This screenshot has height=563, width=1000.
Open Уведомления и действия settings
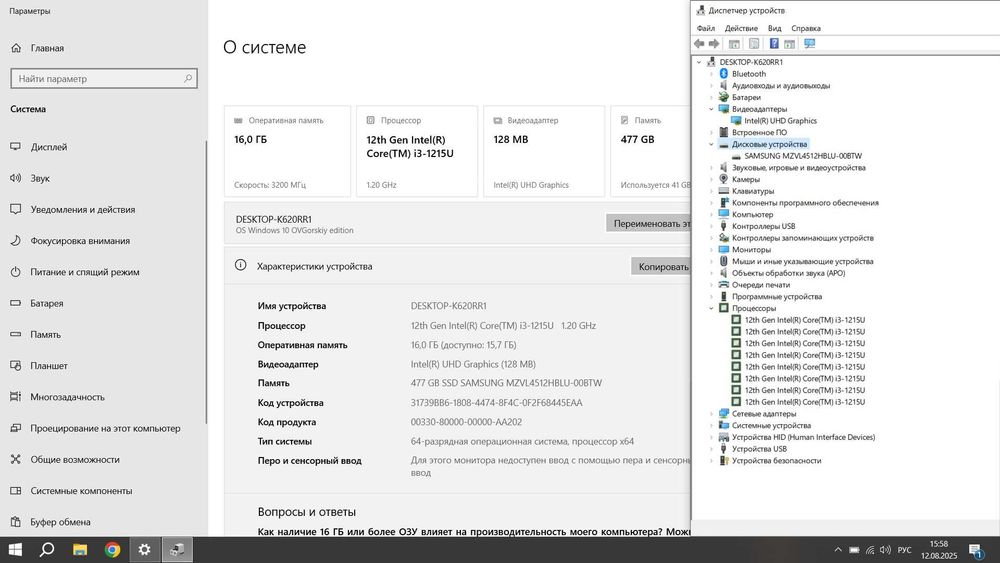pos(83,209)
